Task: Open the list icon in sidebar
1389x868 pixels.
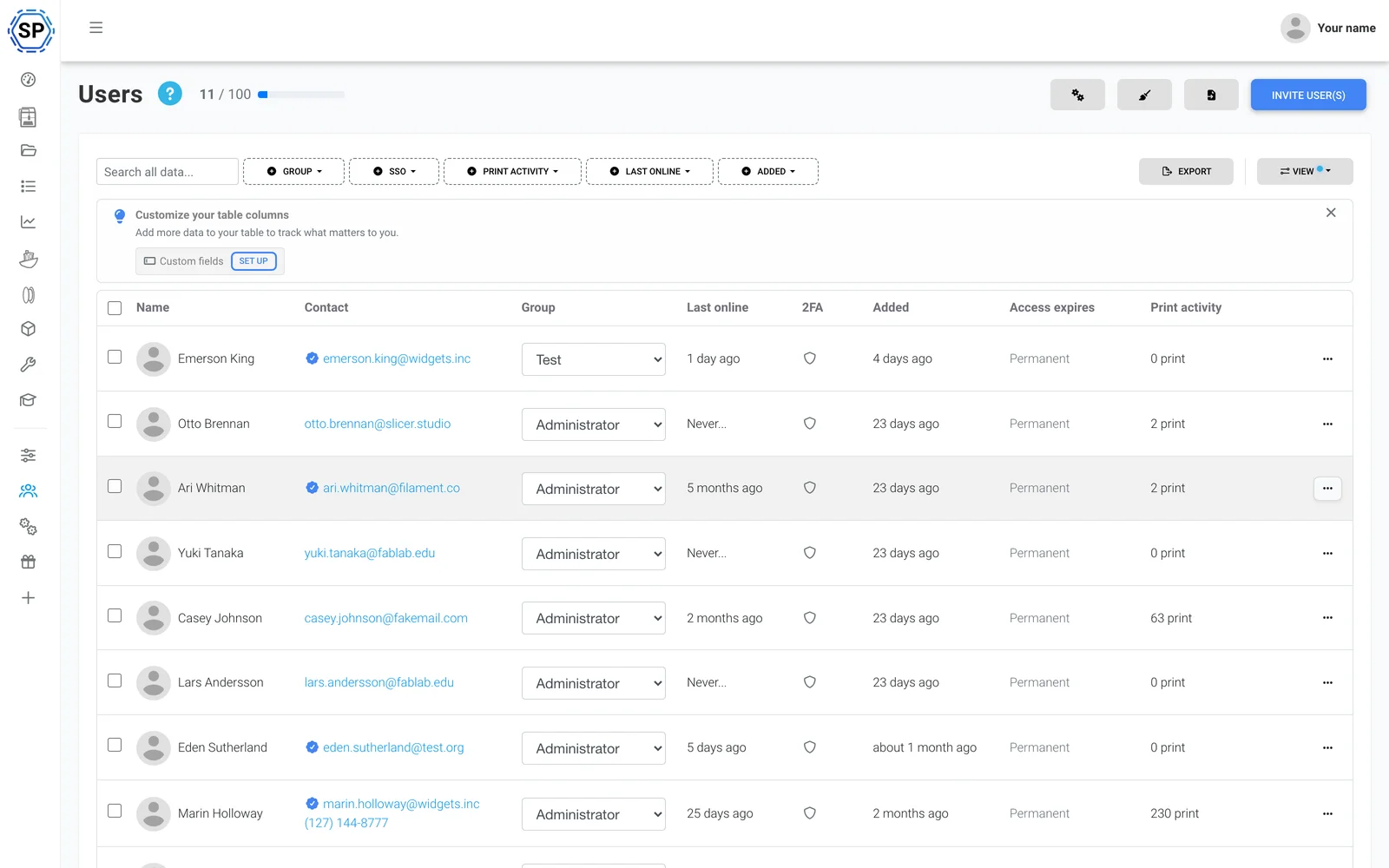Action: 29,186
